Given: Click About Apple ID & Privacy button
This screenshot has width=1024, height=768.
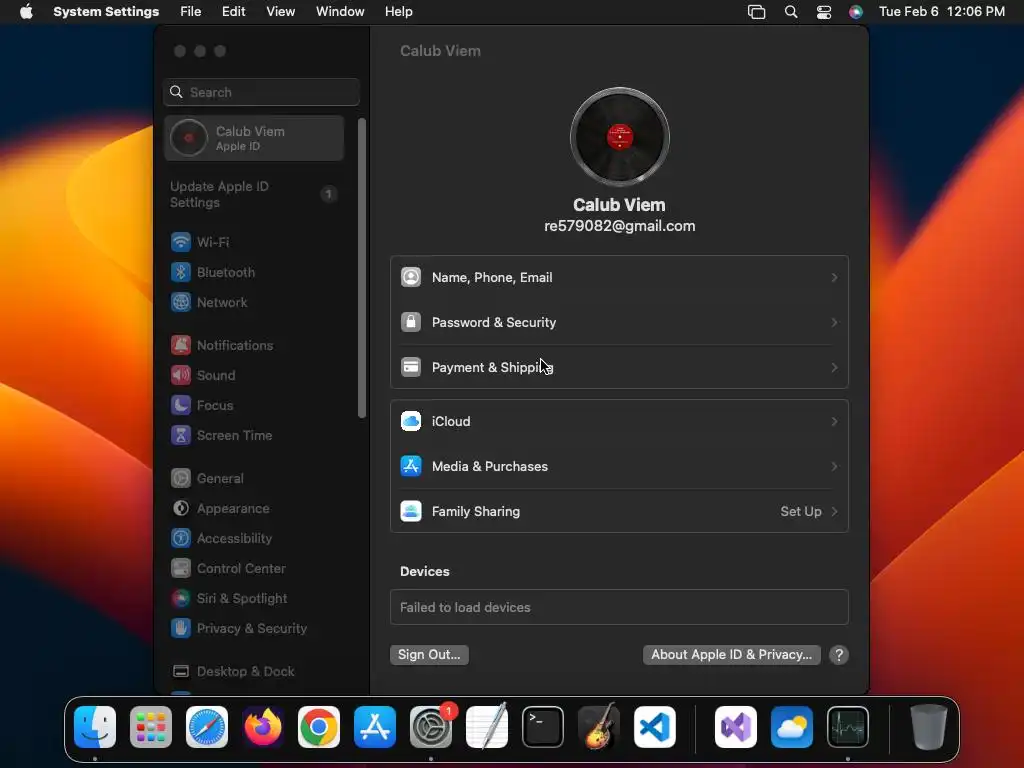Looking at the screenshot, I should pos(731,655).
